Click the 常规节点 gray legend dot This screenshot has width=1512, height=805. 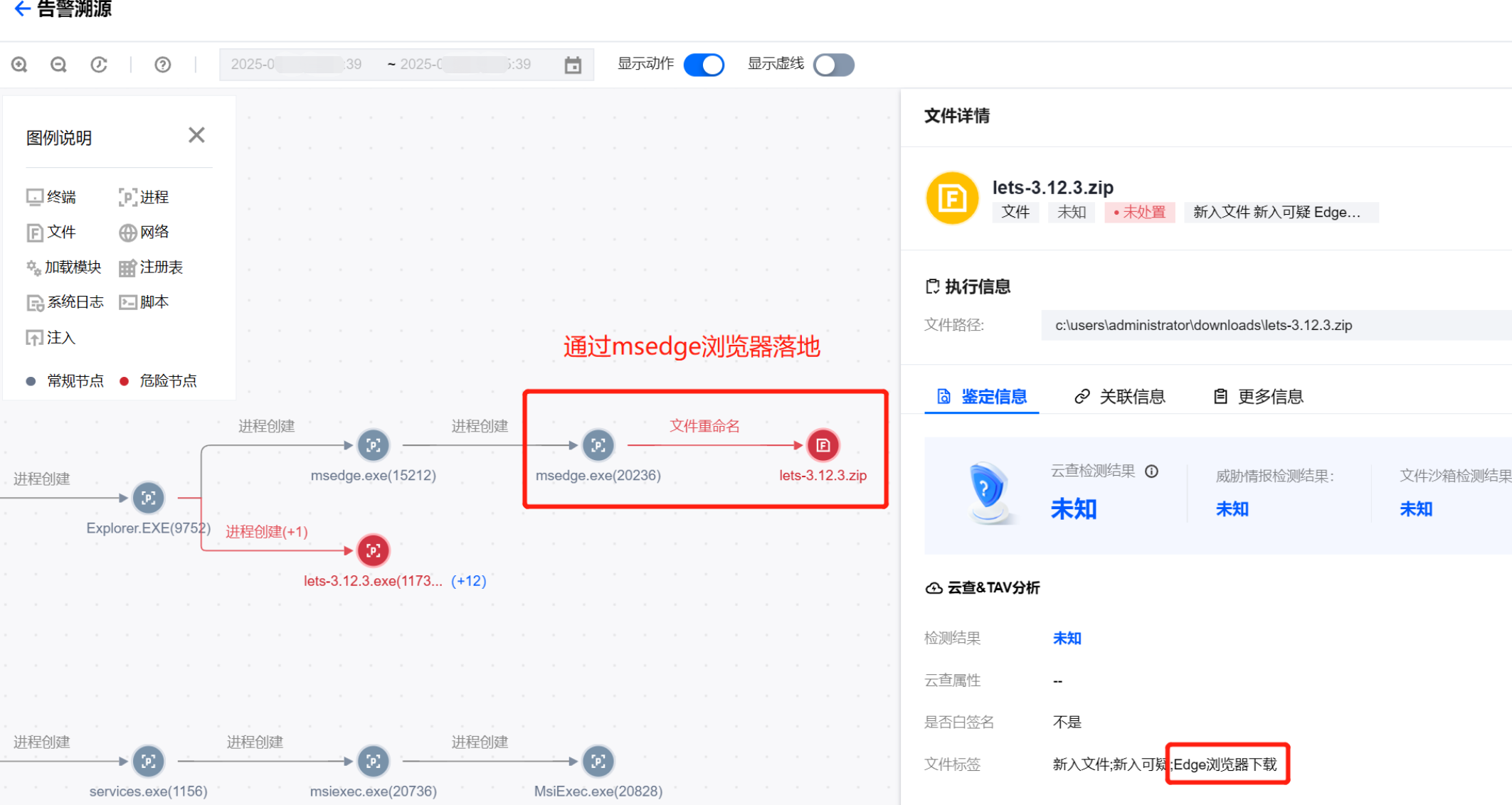click(31, 381)
